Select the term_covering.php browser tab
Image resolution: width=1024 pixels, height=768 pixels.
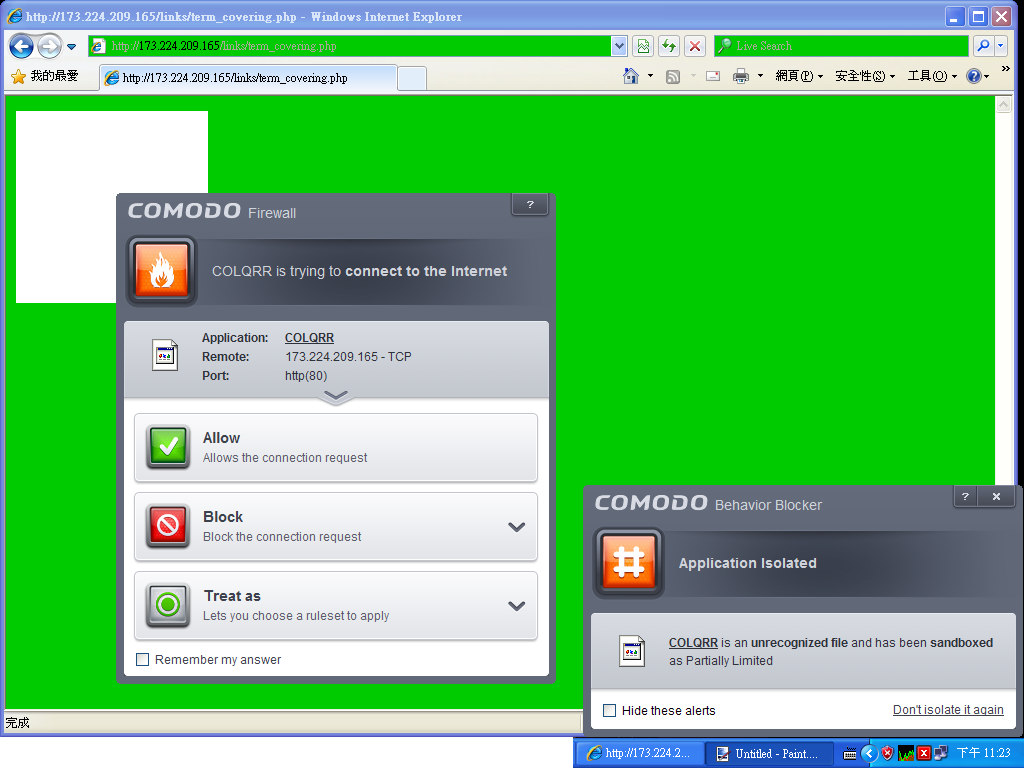coord(248,78)
